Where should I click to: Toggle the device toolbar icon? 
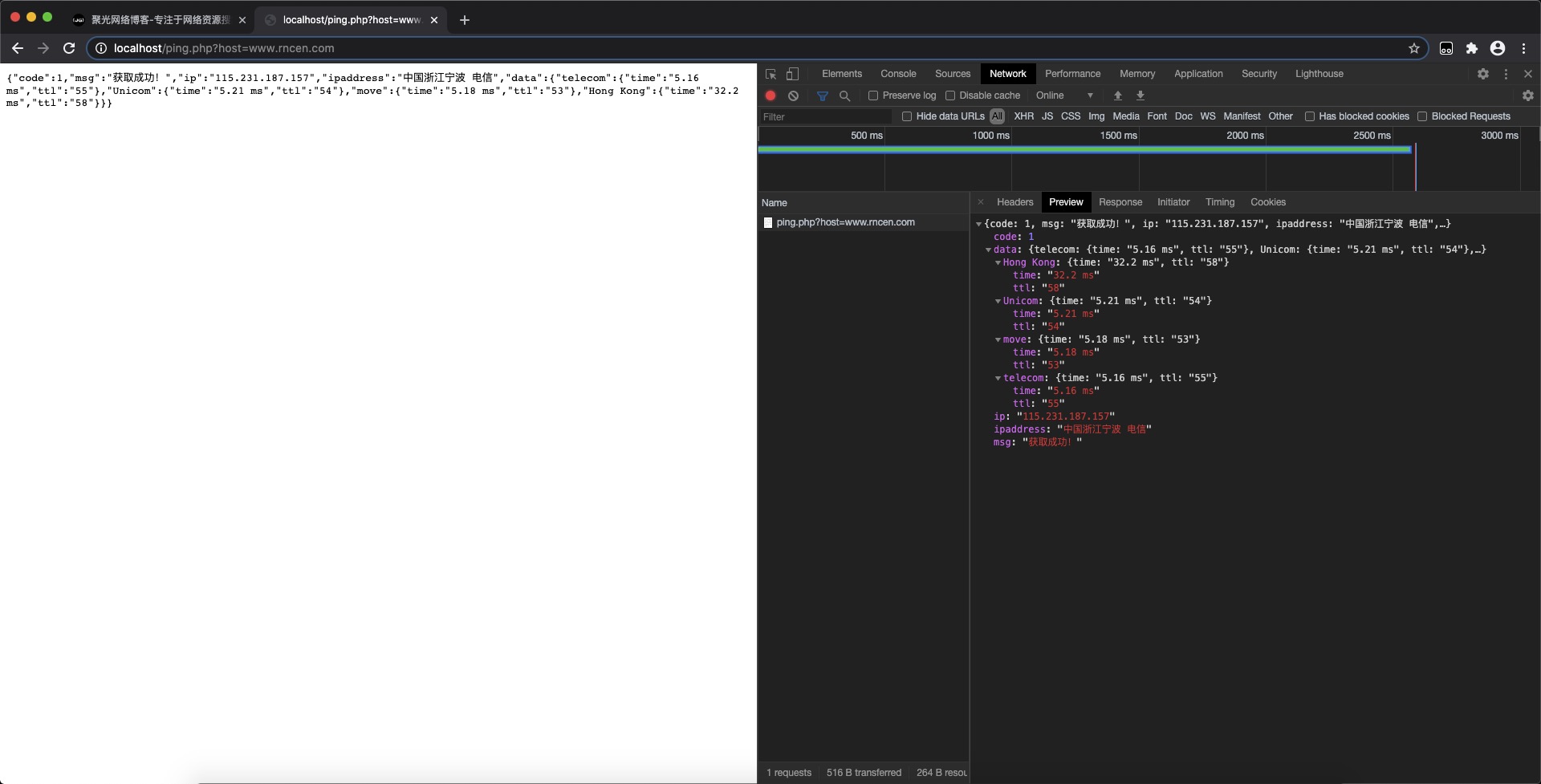(792, 74)
